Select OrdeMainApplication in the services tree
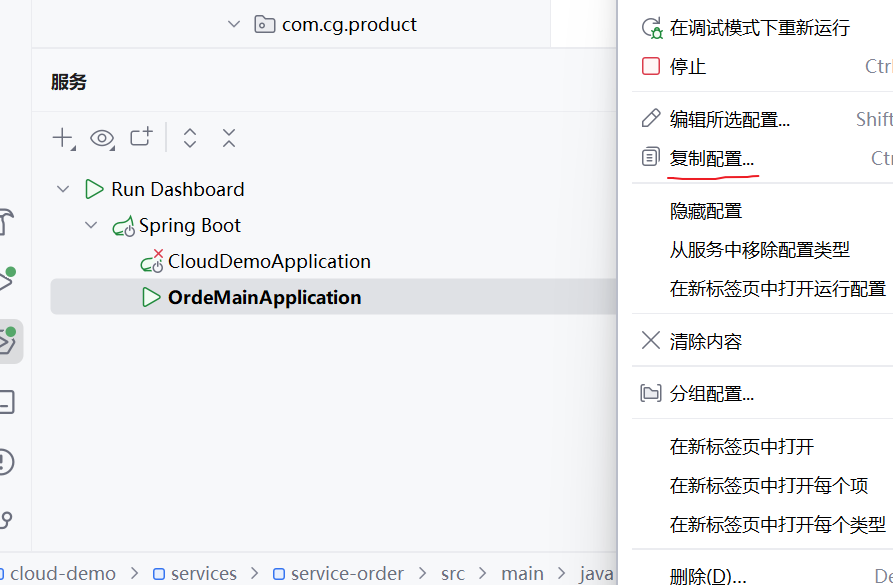The image size is (893, 585). (333, 297)
